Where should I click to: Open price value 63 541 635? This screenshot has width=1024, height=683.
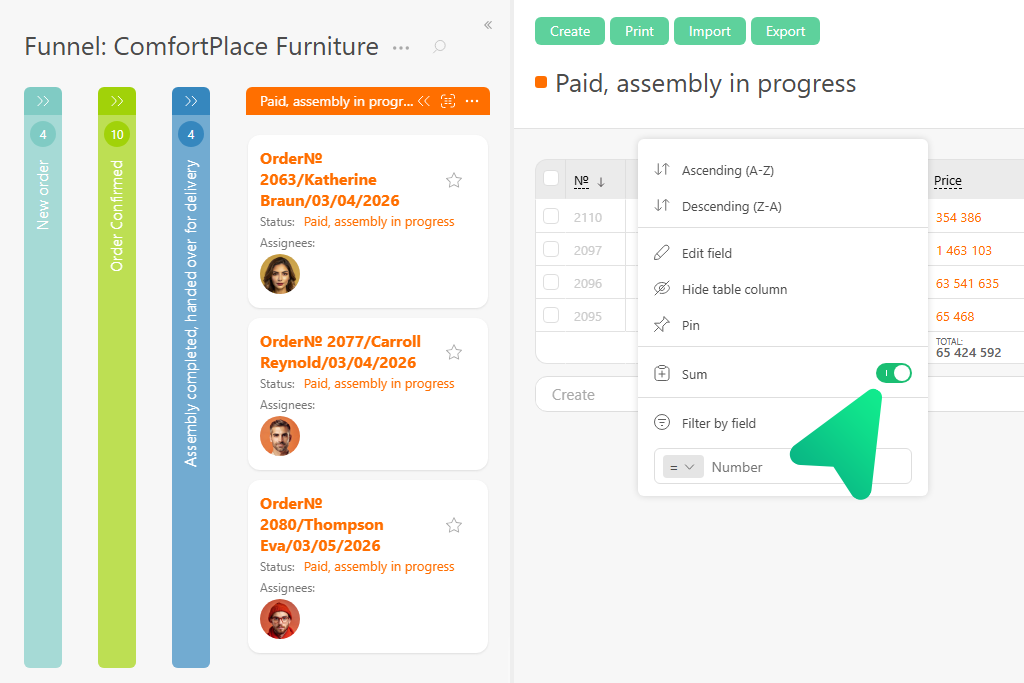coord(967,283)
